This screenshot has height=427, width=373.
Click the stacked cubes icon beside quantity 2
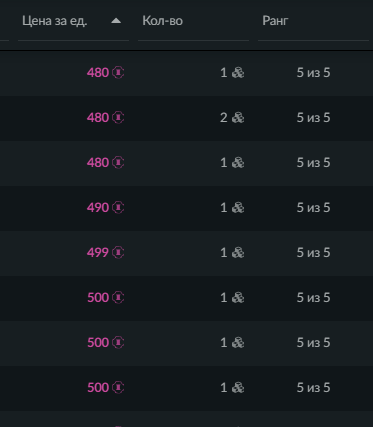click(238, 118)
